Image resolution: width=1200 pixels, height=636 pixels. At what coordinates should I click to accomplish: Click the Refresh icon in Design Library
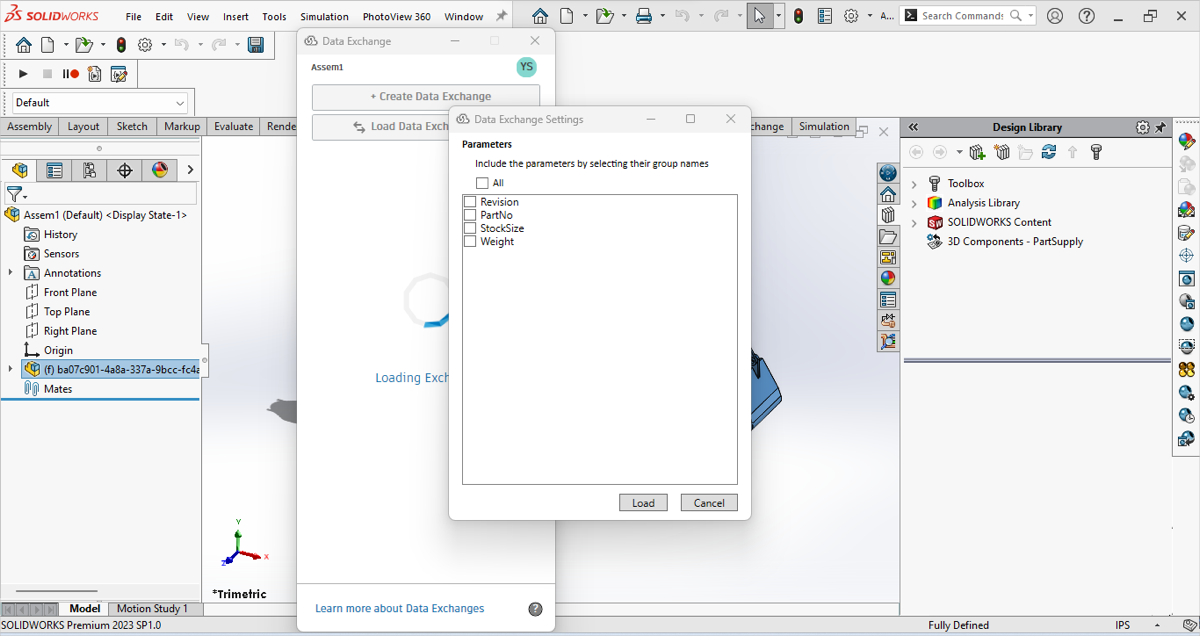tap(1048, 152)
